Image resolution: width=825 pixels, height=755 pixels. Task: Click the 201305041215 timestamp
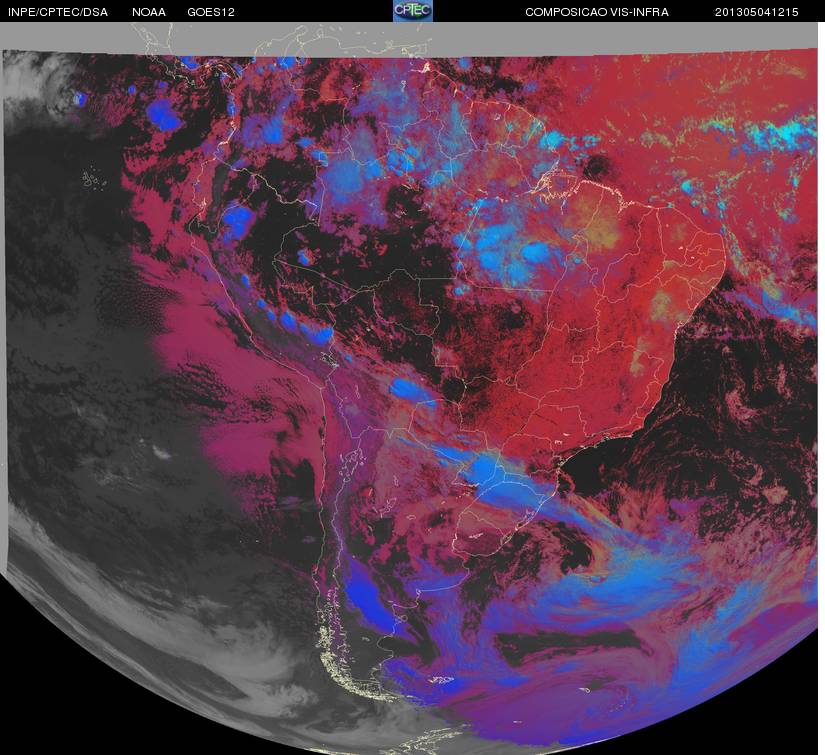[x=757, y=12]
